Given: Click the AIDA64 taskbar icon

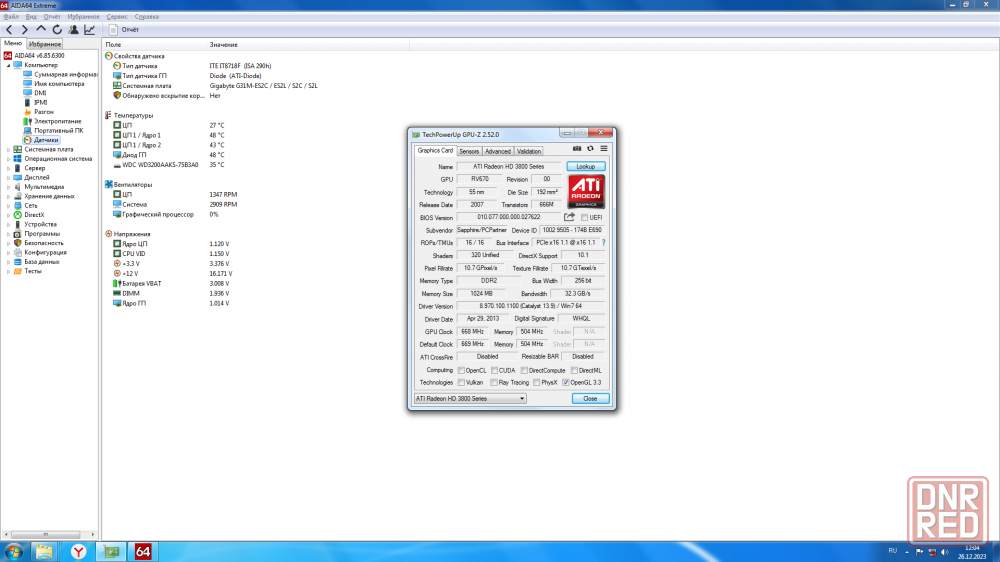Looking at the screenshot, I should click(x=143, y=552).
